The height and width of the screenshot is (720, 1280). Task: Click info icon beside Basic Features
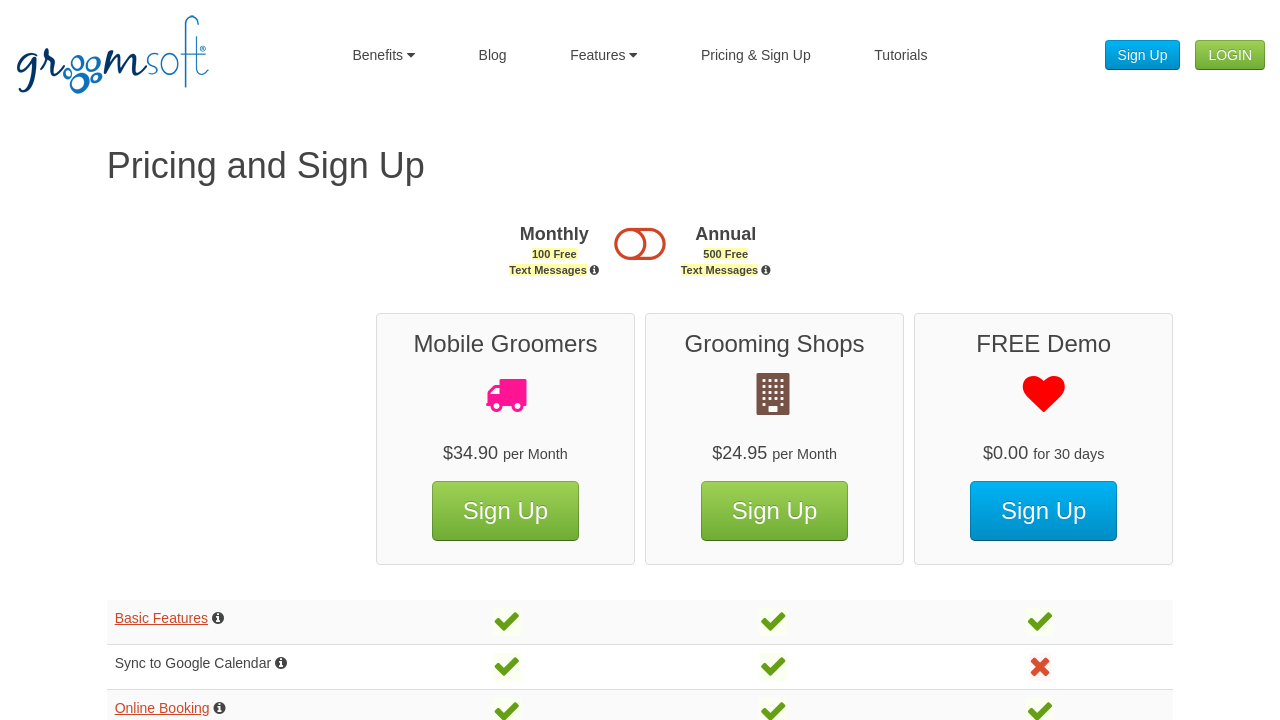click(x=218, y=618)
